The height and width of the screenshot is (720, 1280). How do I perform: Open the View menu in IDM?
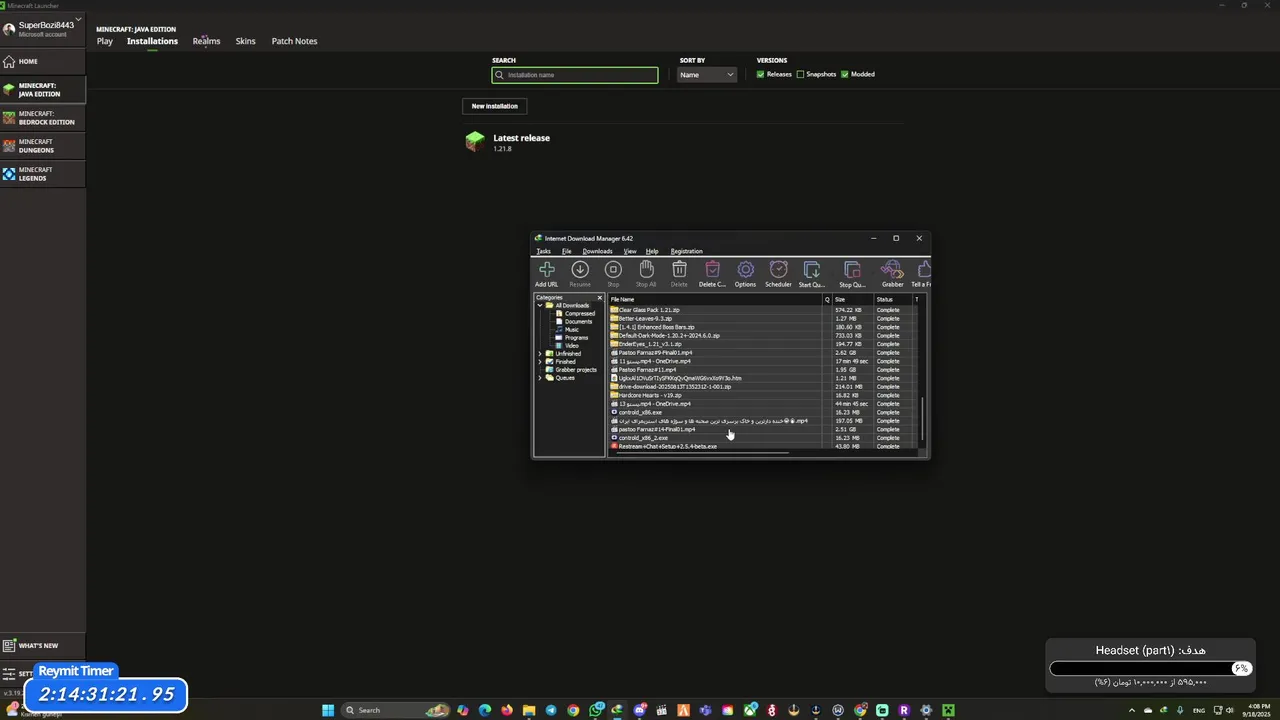630,251
